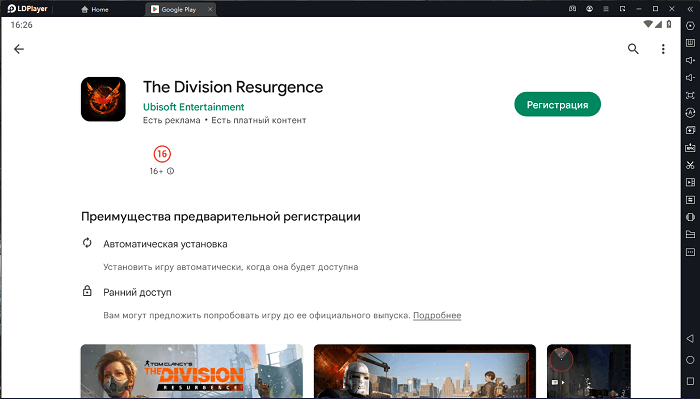Viewport: 700px width, 399px height.
Task: Click the LDPlayer logo
Action: click(x=27, y=9)
